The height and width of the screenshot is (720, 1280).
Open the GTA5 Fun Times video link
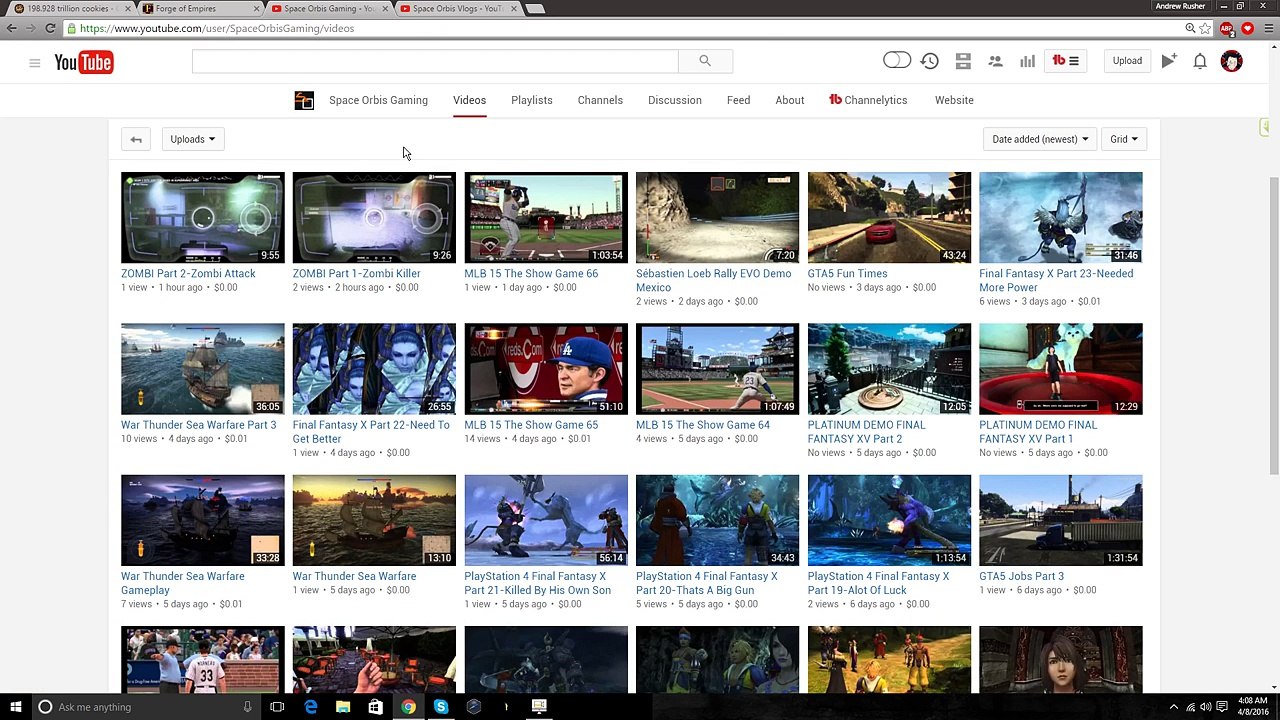(848, 273)
